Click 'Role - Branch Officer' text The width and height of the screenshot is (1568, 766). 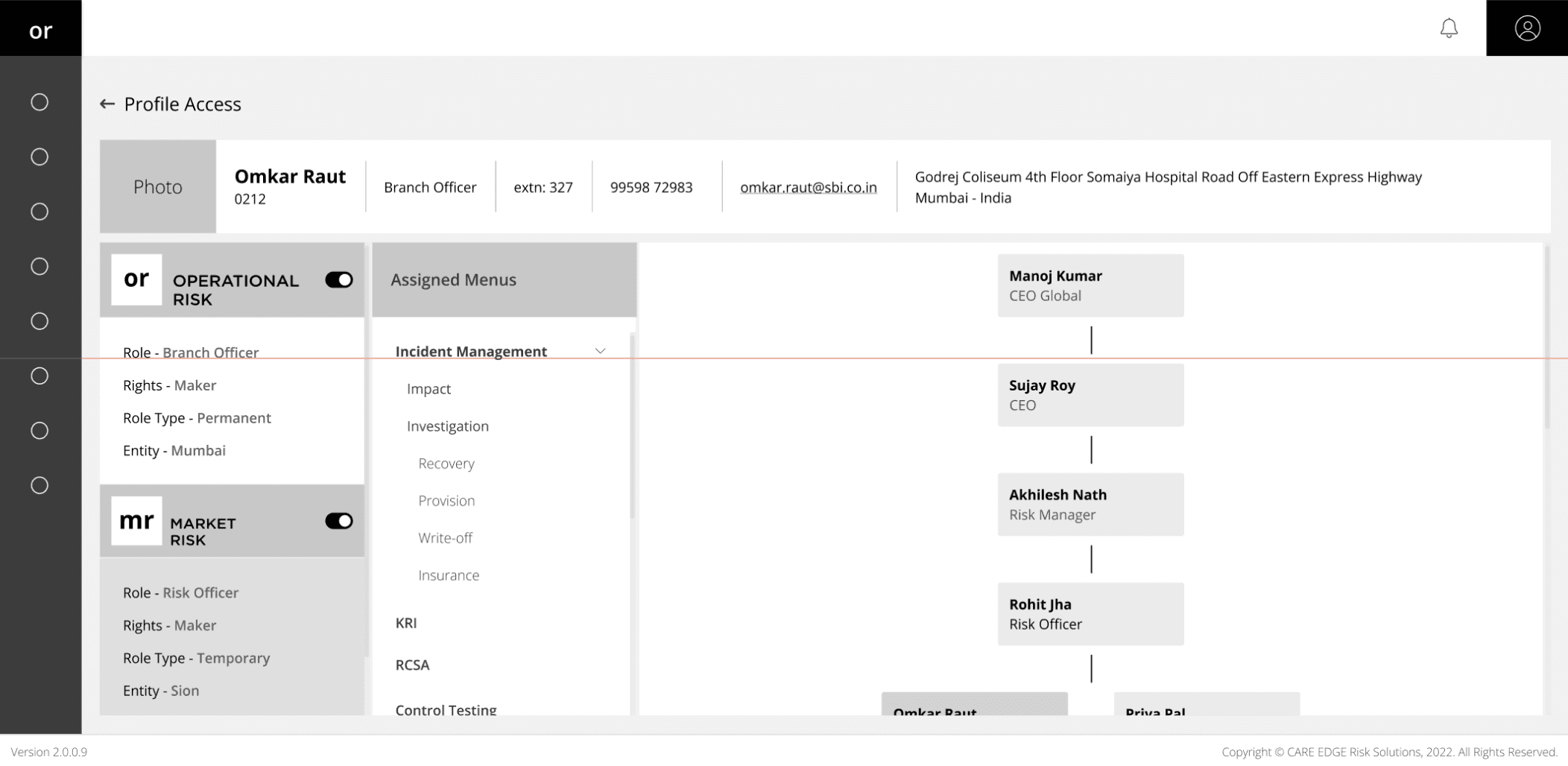(x=191, y=352)
